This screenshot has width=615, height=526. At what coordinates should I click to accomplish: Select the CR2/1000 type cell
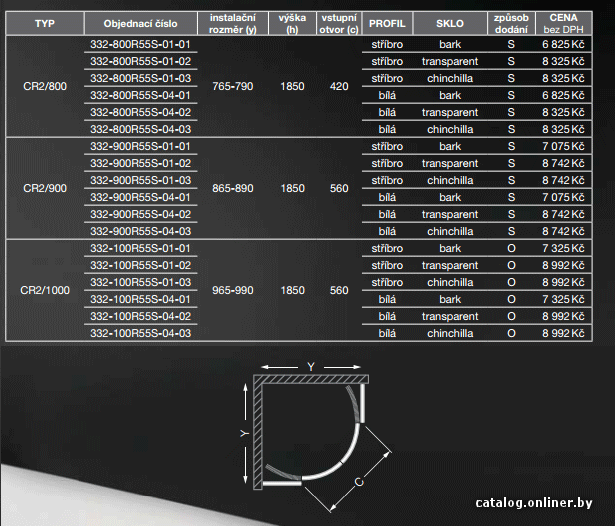click(45, 290)
